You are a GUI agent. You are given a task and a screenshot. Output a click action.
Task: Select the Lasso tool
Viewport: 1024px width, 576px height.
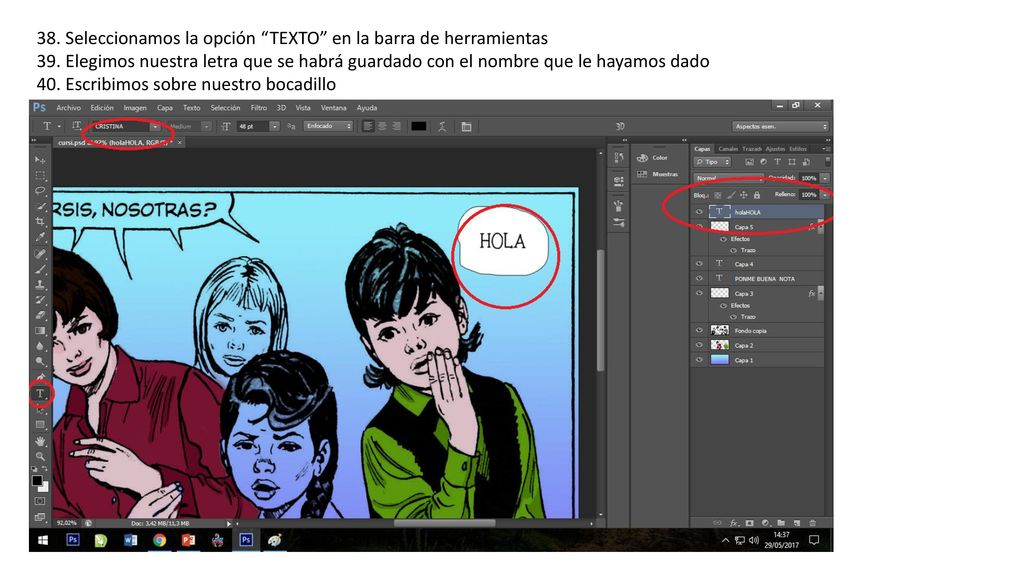point(40,191)
